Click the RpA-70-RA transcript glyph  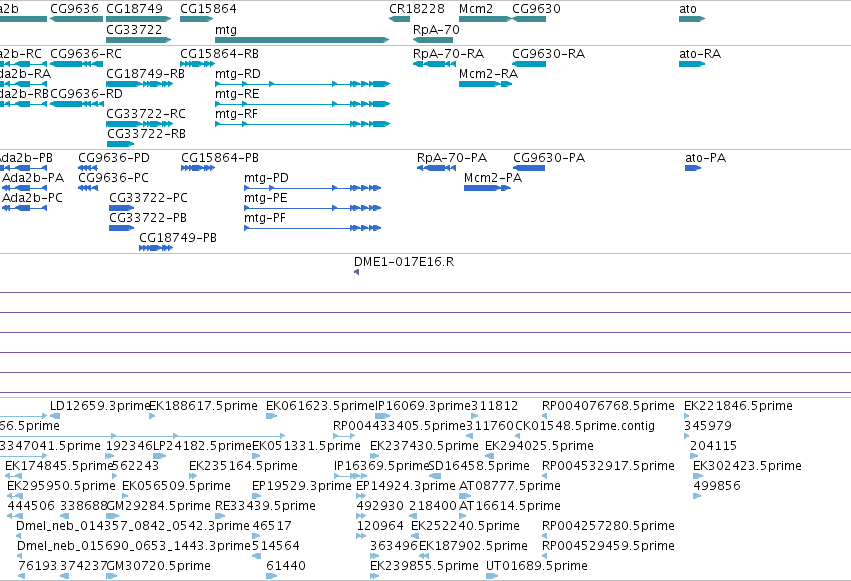(434, 64)
